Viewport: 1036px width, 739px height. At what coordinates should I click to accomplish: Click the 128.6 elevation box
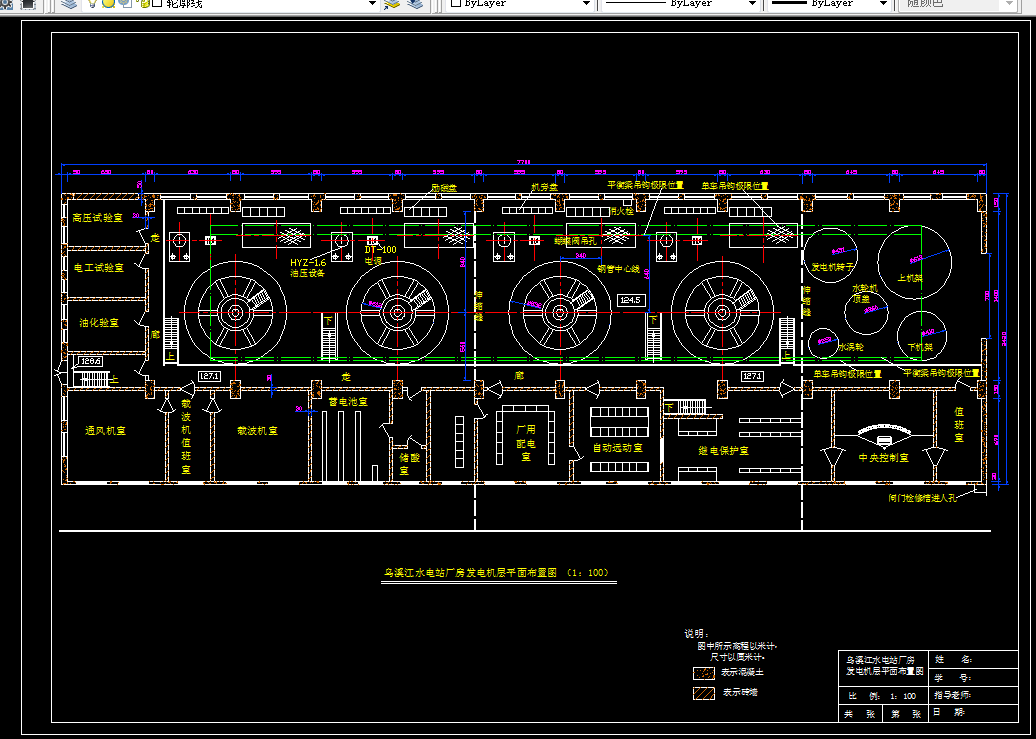(x=90, y=362)
